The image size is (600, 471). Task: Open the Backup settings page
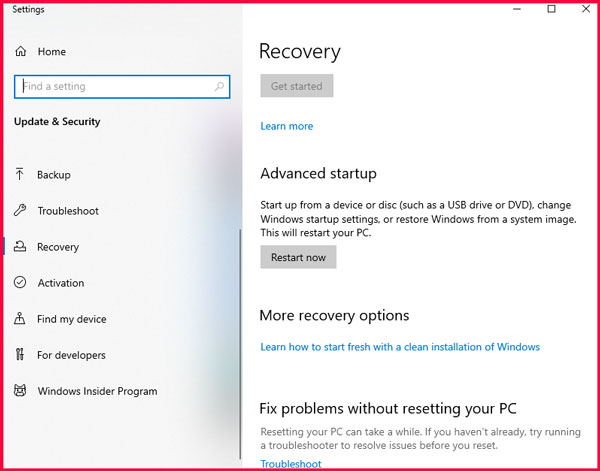[x=54, y=175]
